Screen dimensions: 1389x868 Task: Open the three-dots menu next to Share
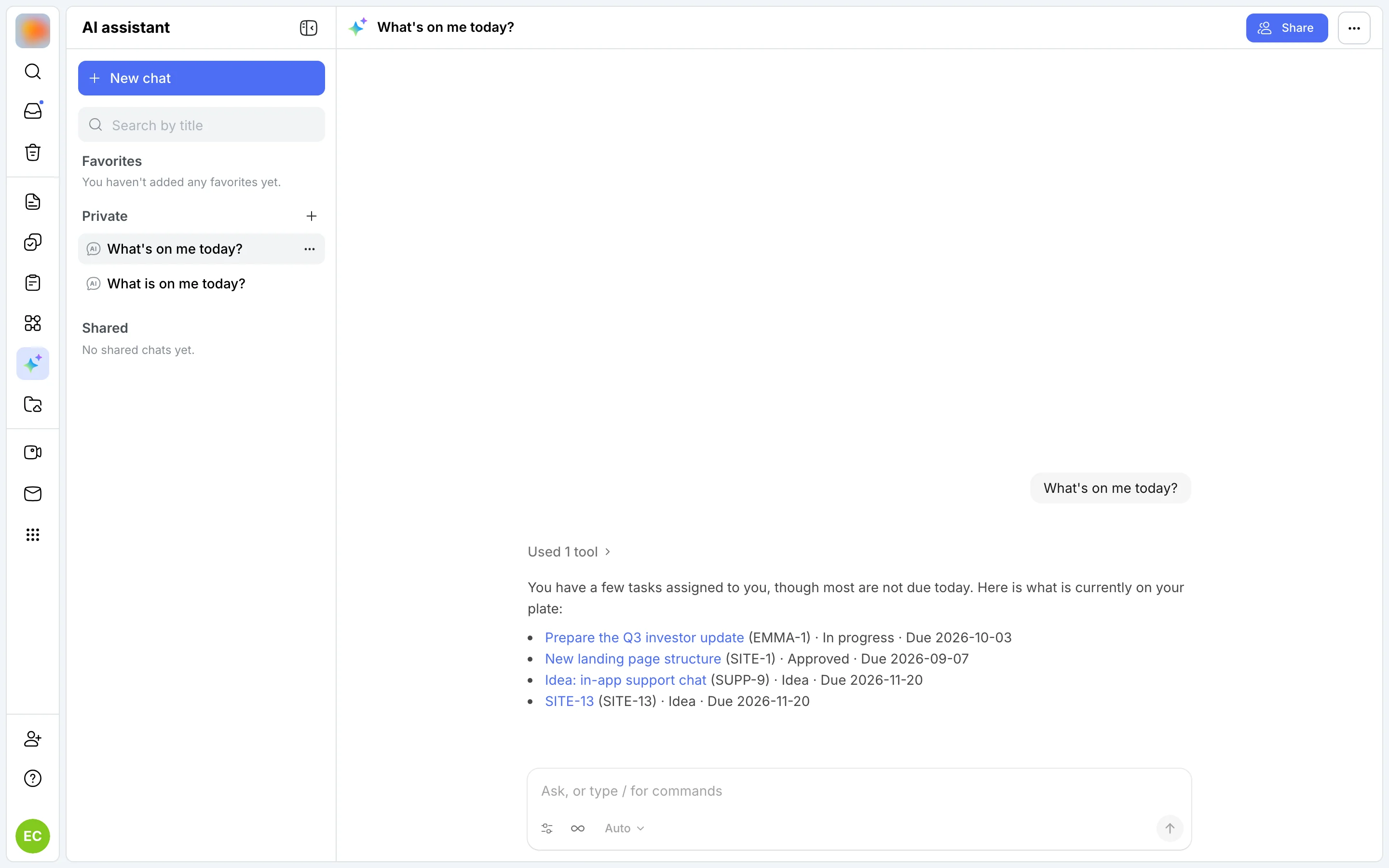[x=1354, y=28]
